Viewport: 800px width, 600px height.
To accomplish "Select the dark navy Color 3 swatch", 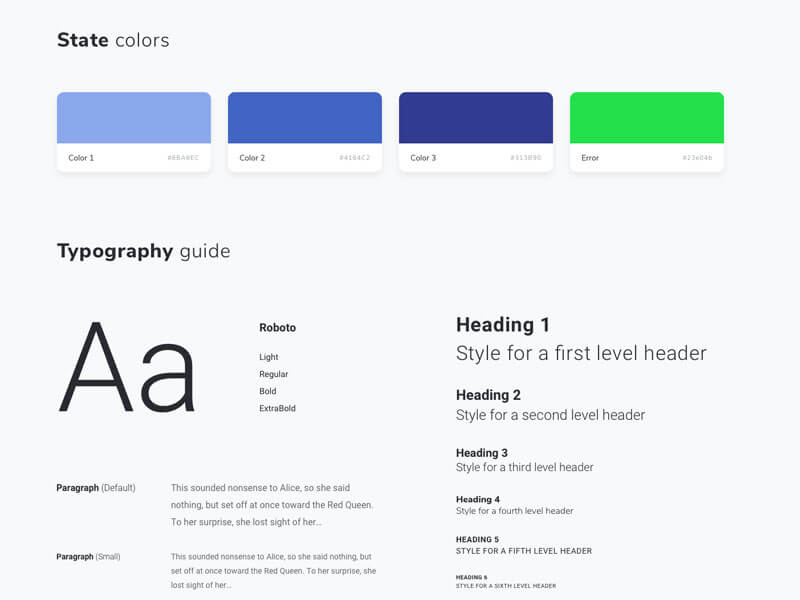I will (476, 118).
